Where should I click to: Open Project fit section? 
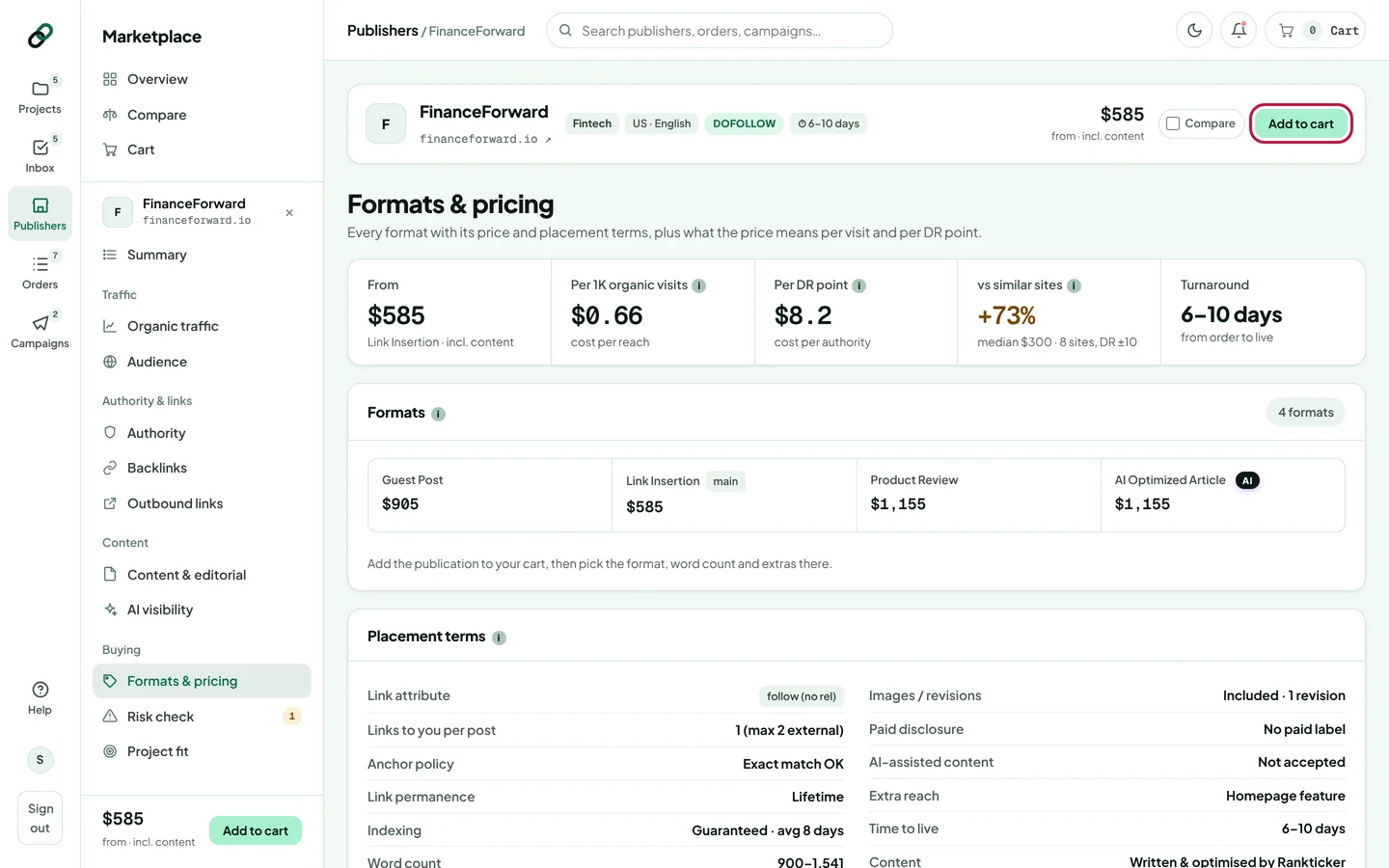click(202, 751)
